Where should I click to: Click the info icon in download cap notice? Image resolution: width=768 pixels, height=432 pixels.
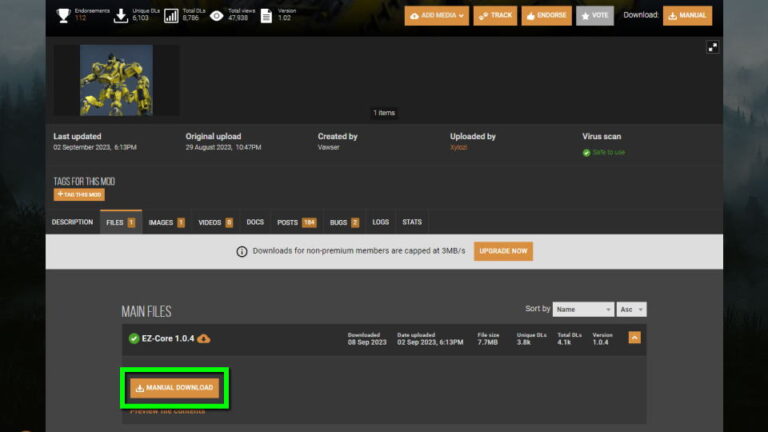click(x=241, y=252)
